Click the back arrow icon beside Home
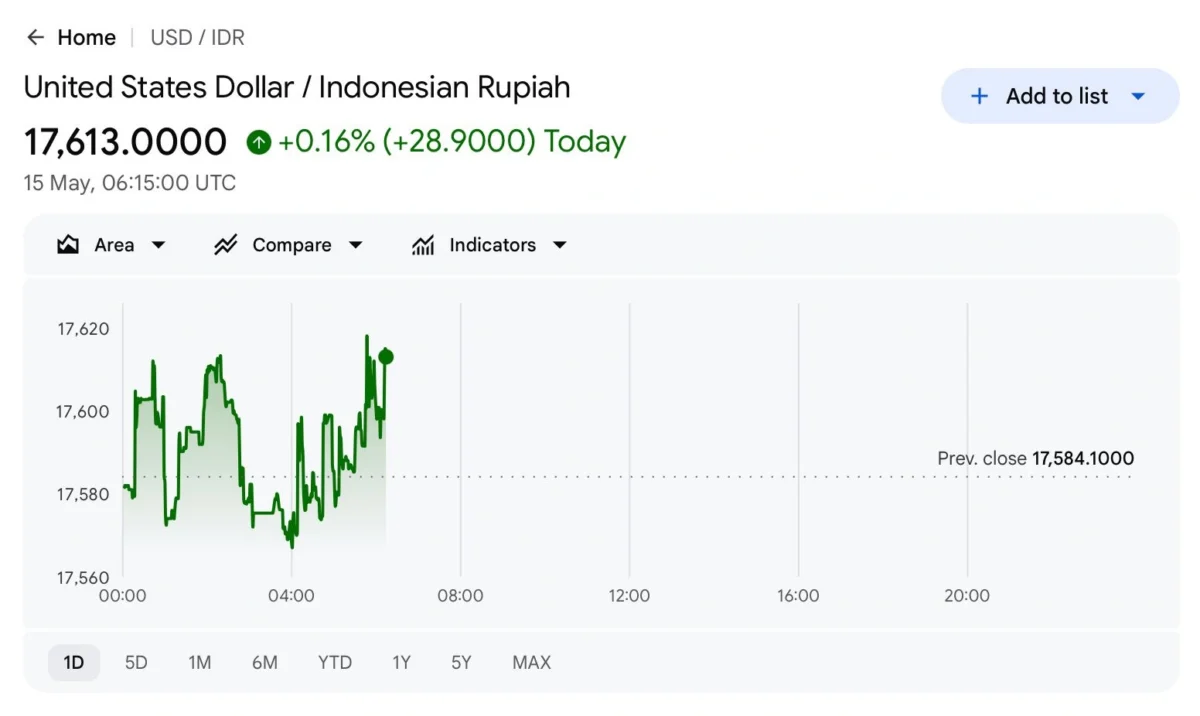The image size is (1200, 716). tap(36, 38)
